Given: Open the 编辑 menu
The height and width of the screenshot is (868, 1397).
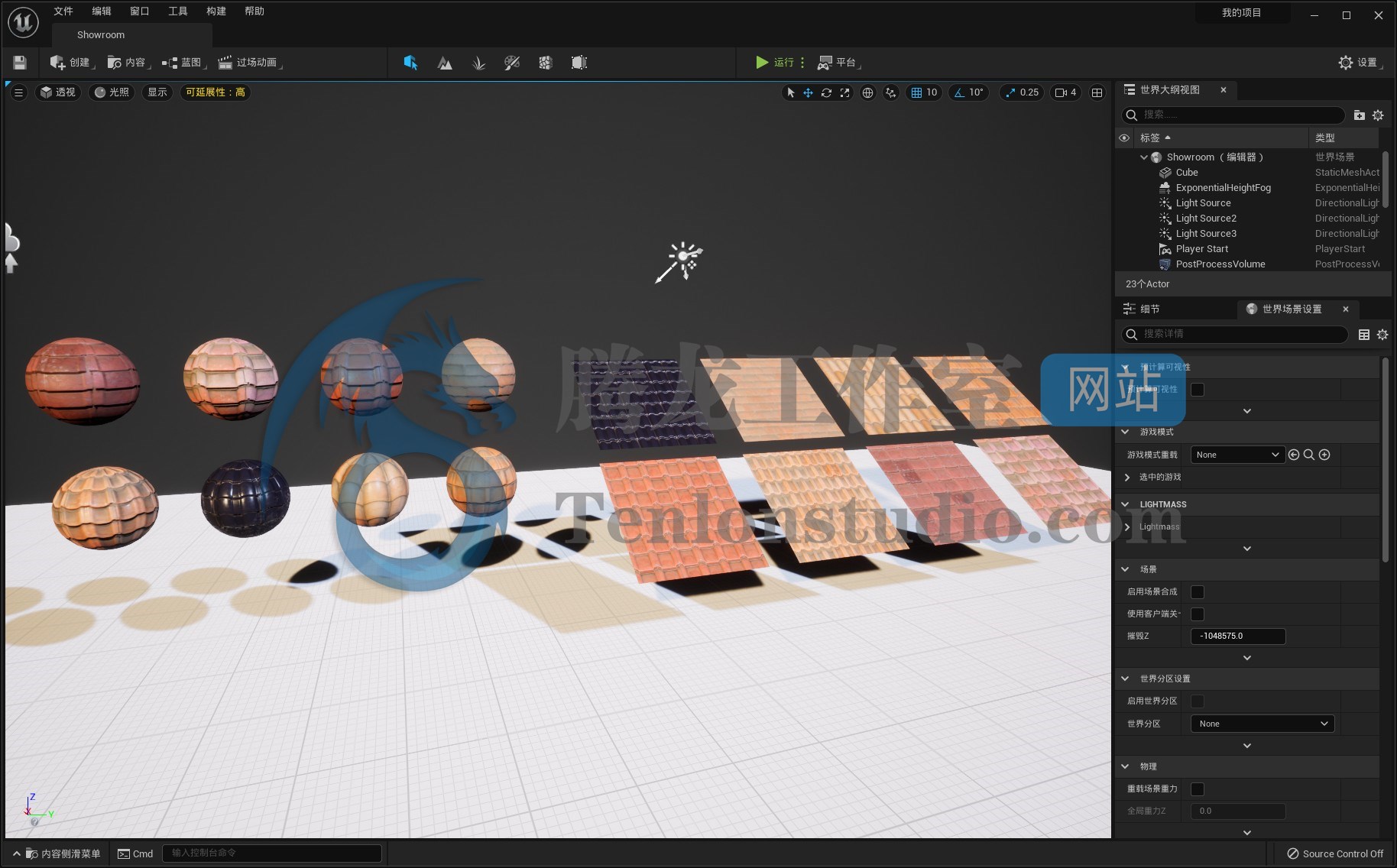Looking at the screenshot, I should [102, 11].
